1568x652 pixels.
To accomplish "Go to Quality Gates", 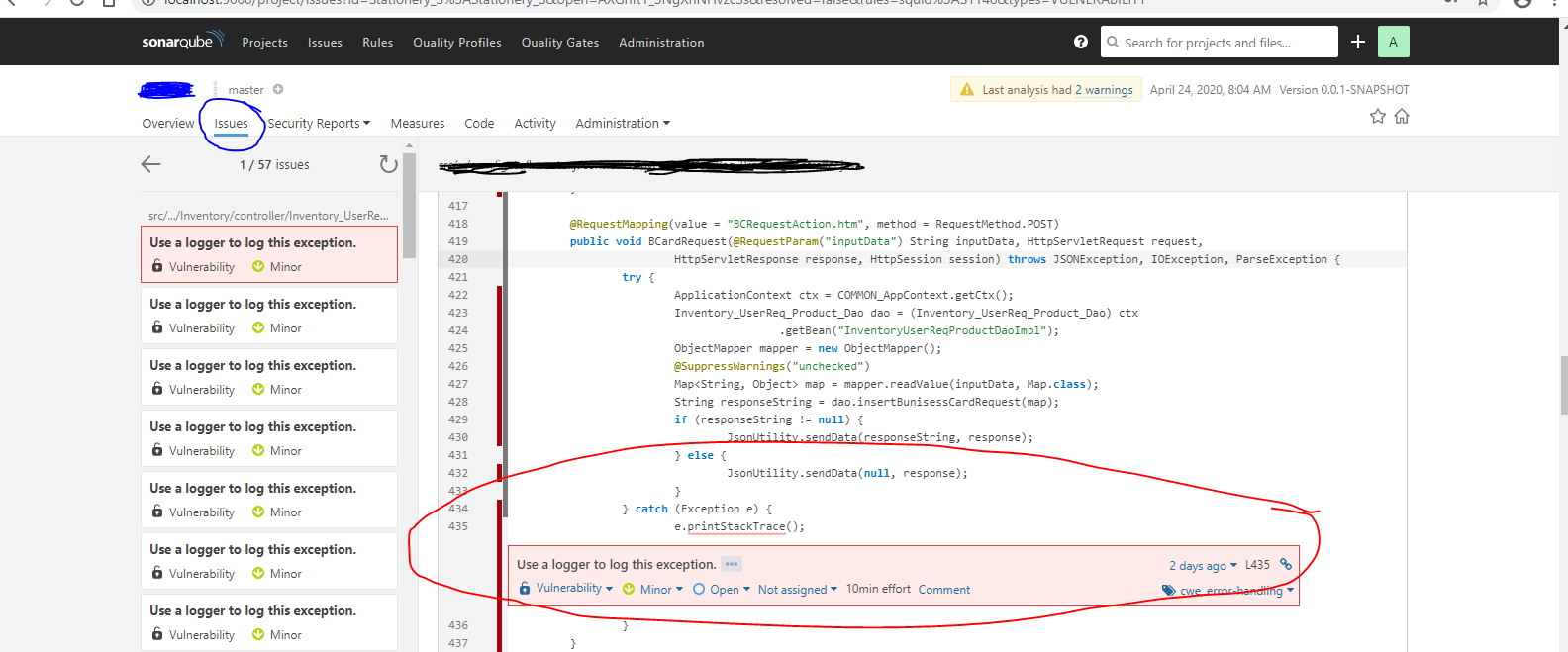I will pyautogui.click(x=560, y=43).
